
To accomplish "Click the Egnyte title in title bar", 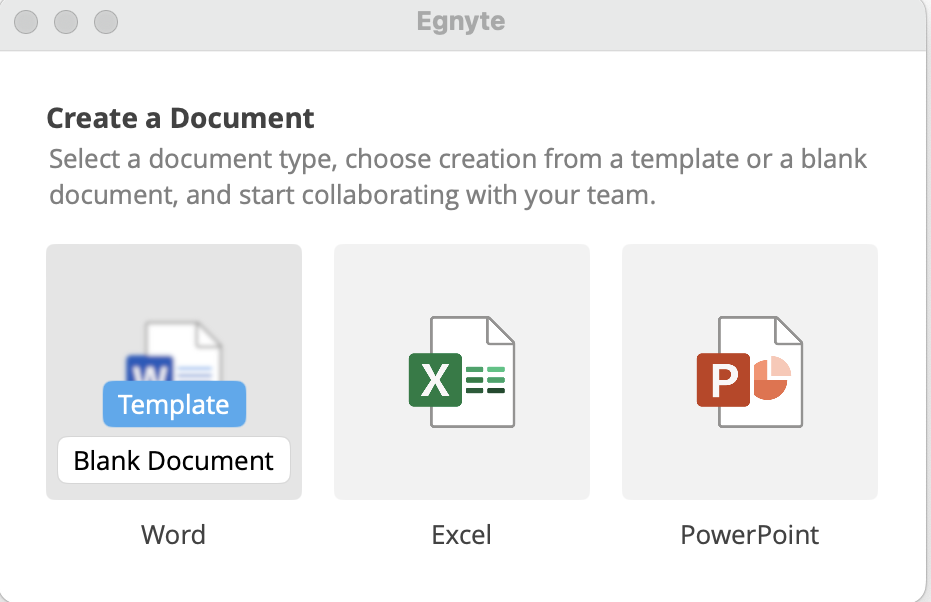I will (461, 21).
